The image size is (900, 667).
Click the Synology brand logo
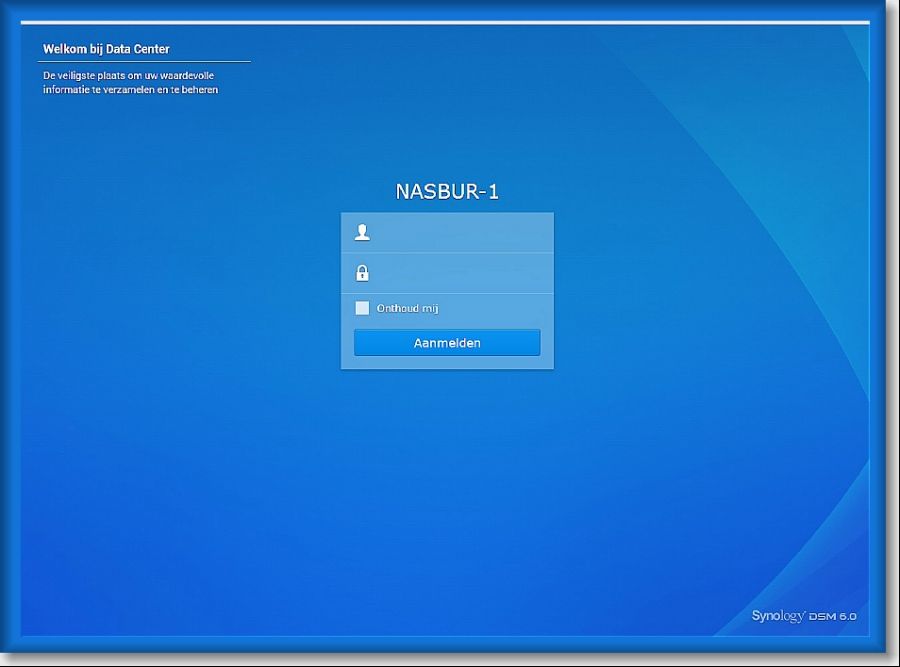pos(778,616)
